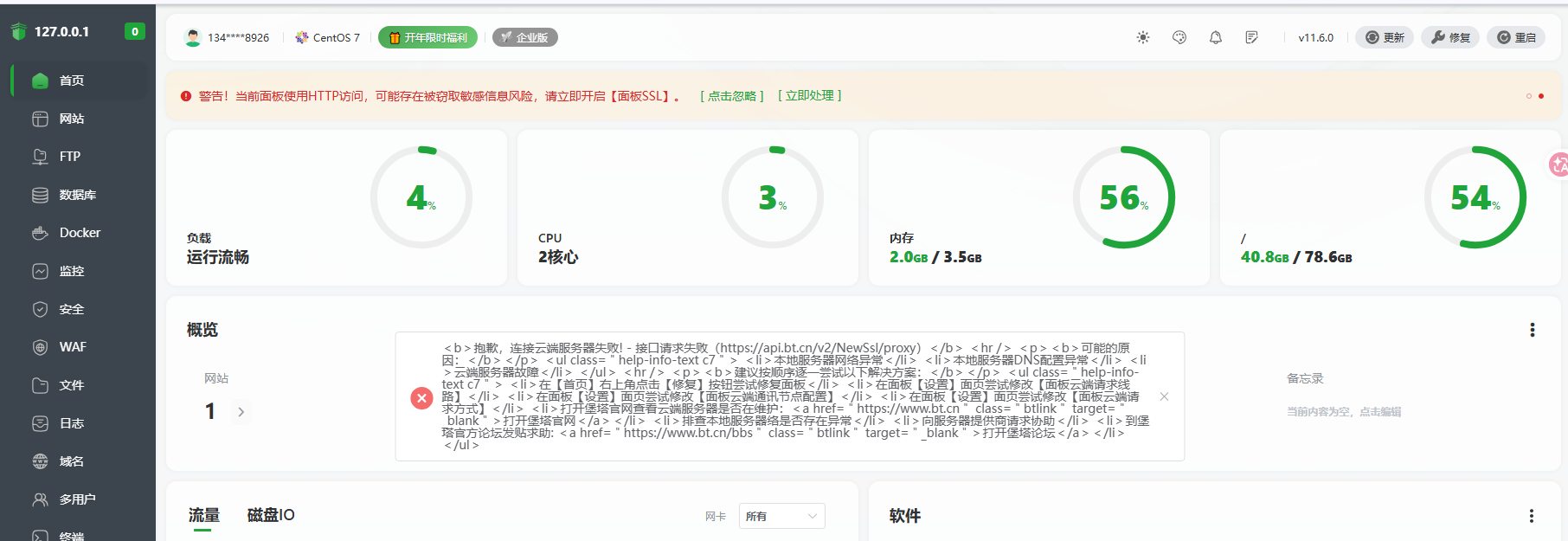Click the floating pink icon at right edge
Screen dimensions: 1568x541
coord(1558,164)
